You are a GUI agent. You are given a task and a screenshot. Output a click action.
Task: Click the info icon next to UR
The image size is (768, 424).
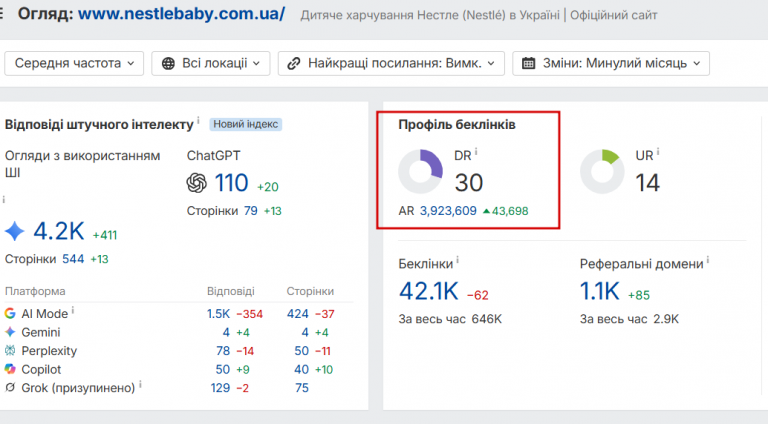point(658,152)
